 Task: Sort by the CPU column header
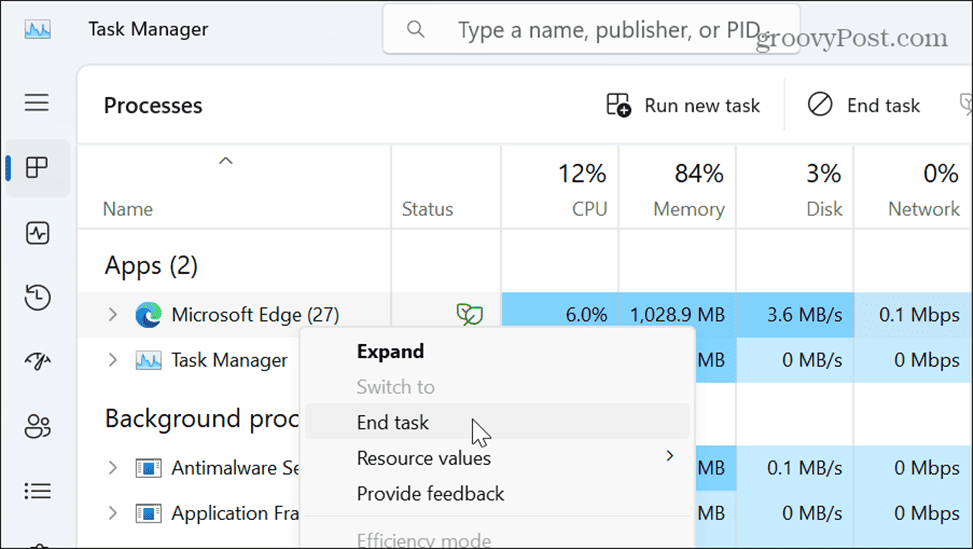coord(589,209)
